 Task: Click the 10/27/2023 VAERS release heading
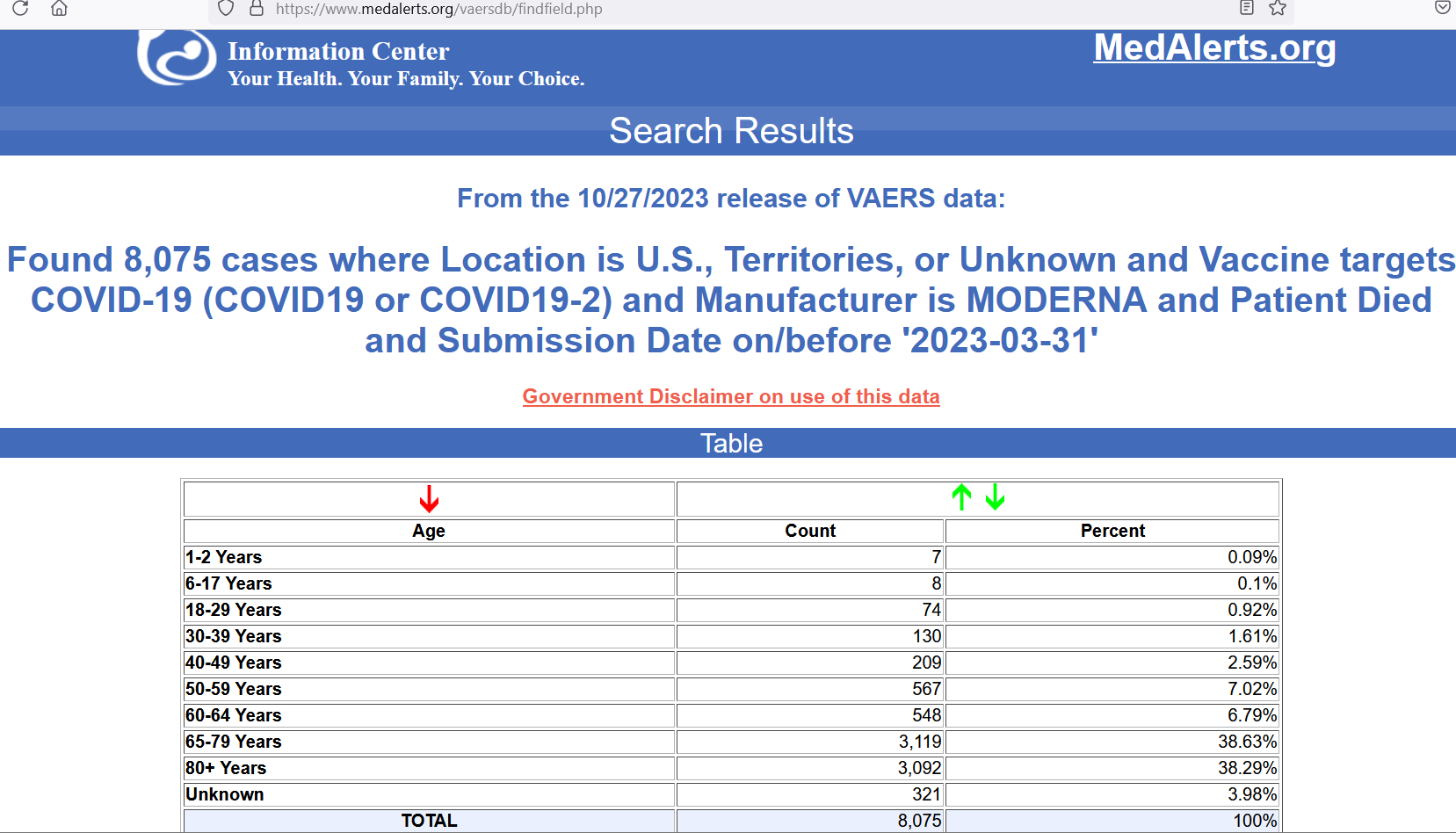(731, 199)
